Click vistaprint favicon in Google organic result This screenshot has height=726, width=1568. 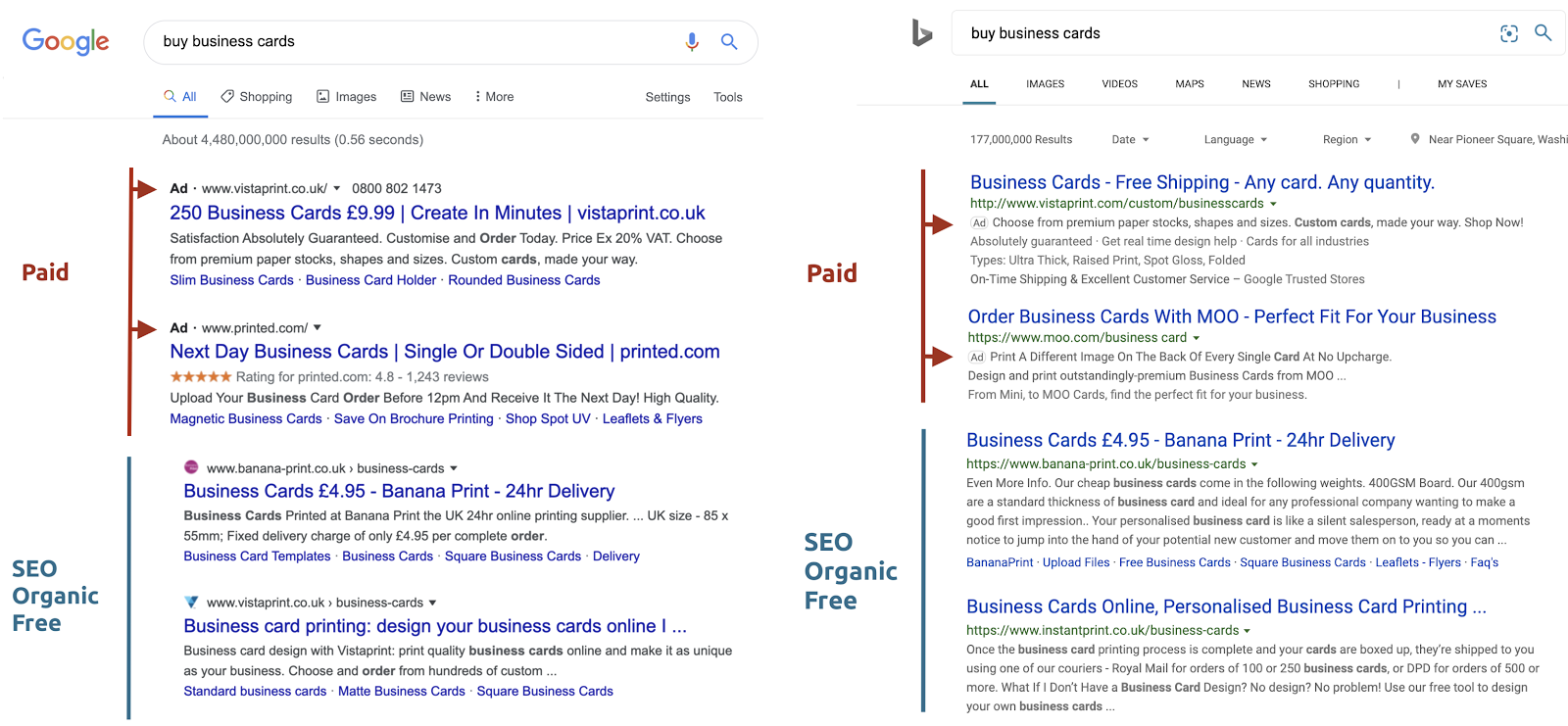pyautogui.click(x=191, y=602)
